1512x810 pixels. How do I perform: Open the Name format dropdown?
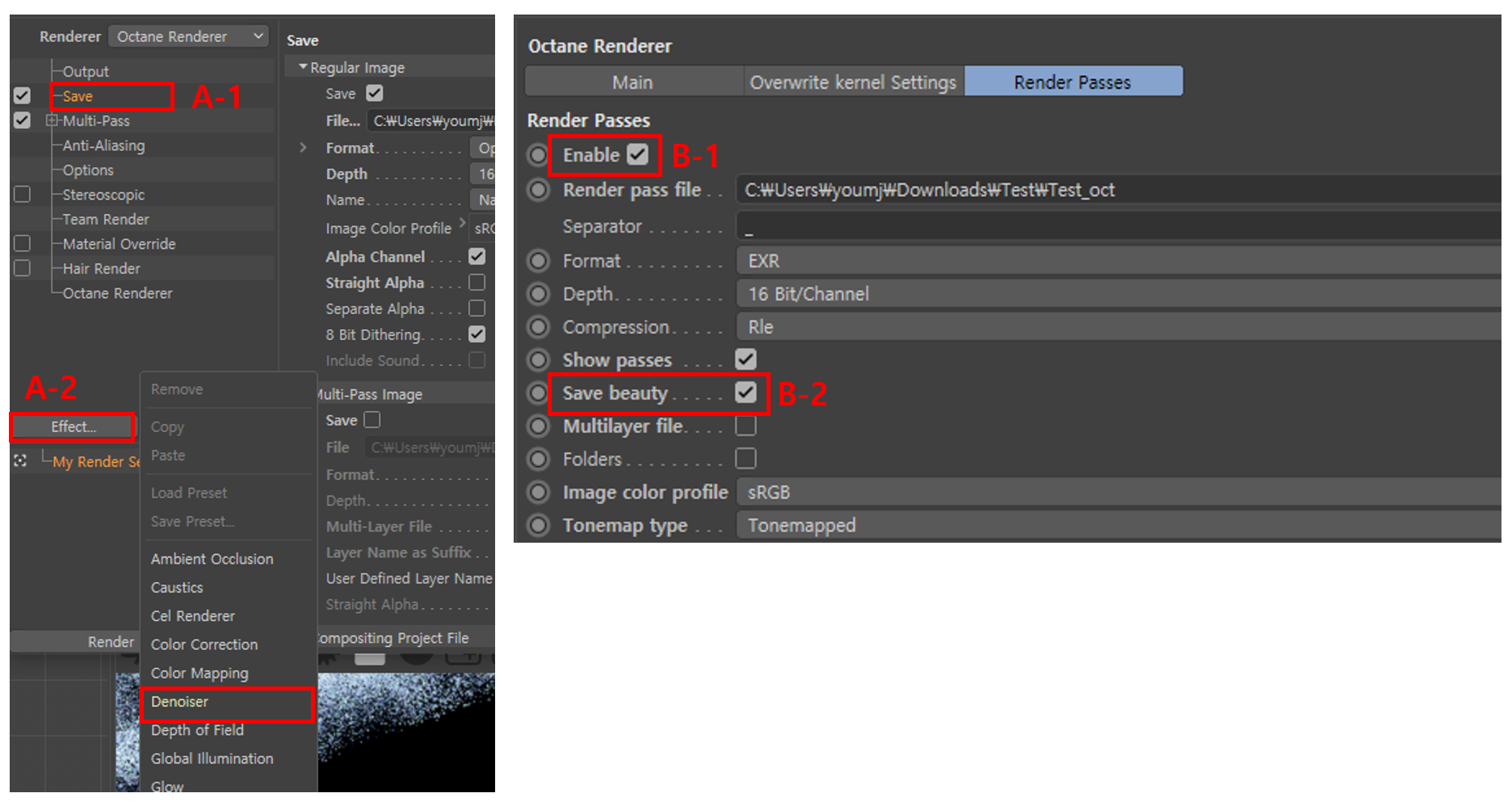[483, 199]
